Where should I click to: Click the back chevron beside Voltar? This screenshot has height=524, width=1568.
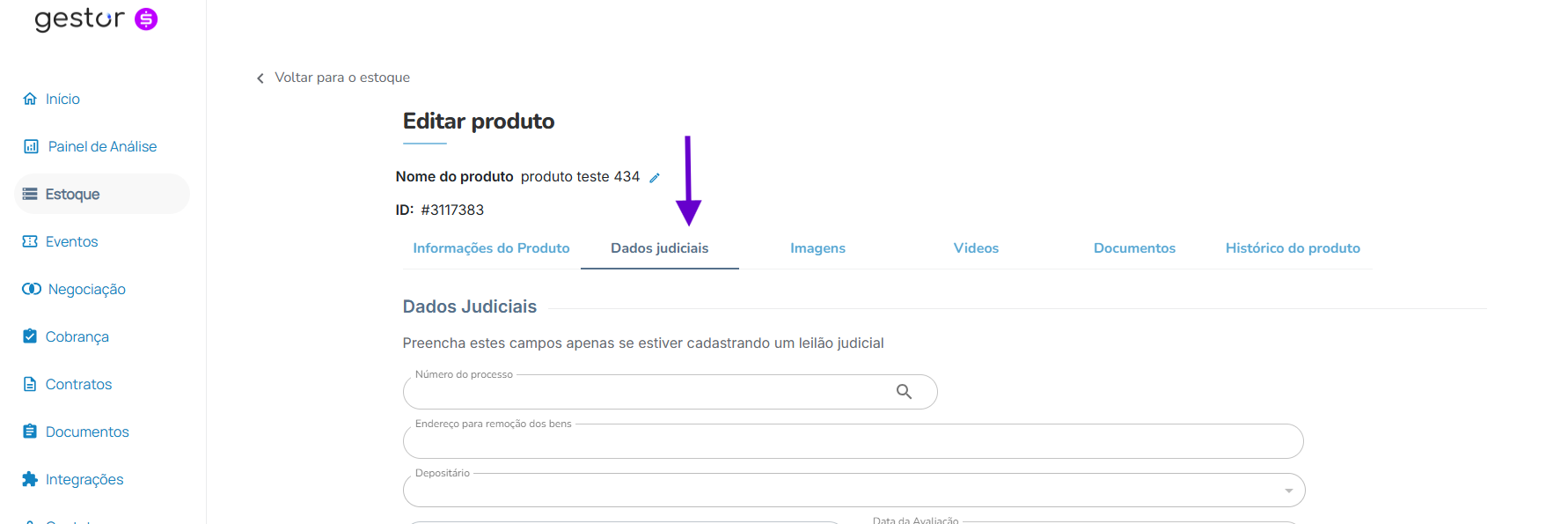pos(260,78)
